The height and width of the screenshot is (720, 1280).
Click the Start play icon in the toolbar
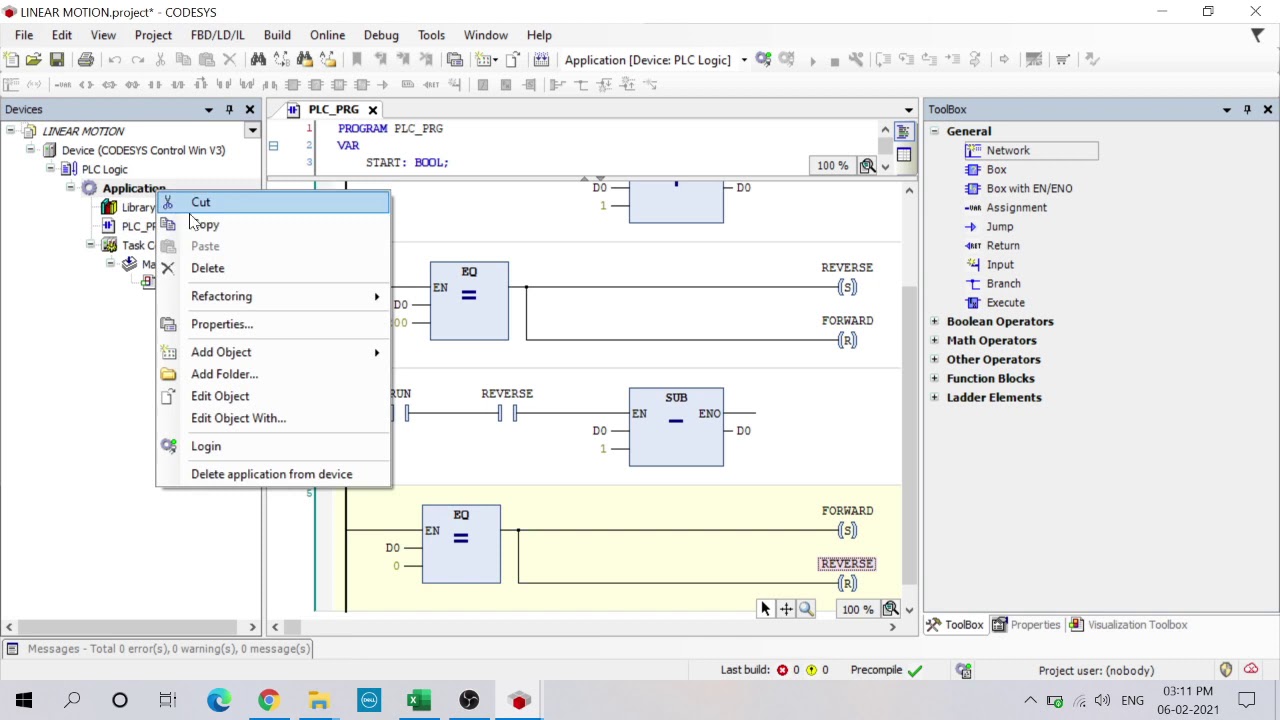tap(812, 60)
